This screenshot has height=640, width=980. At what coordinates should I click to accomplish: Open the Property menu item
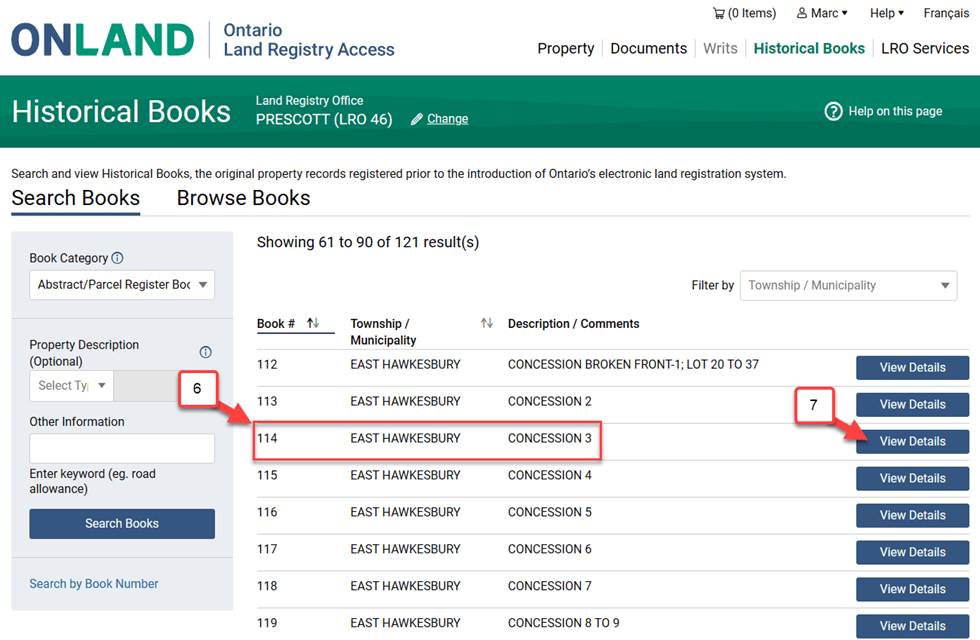(x=565, y=48)
